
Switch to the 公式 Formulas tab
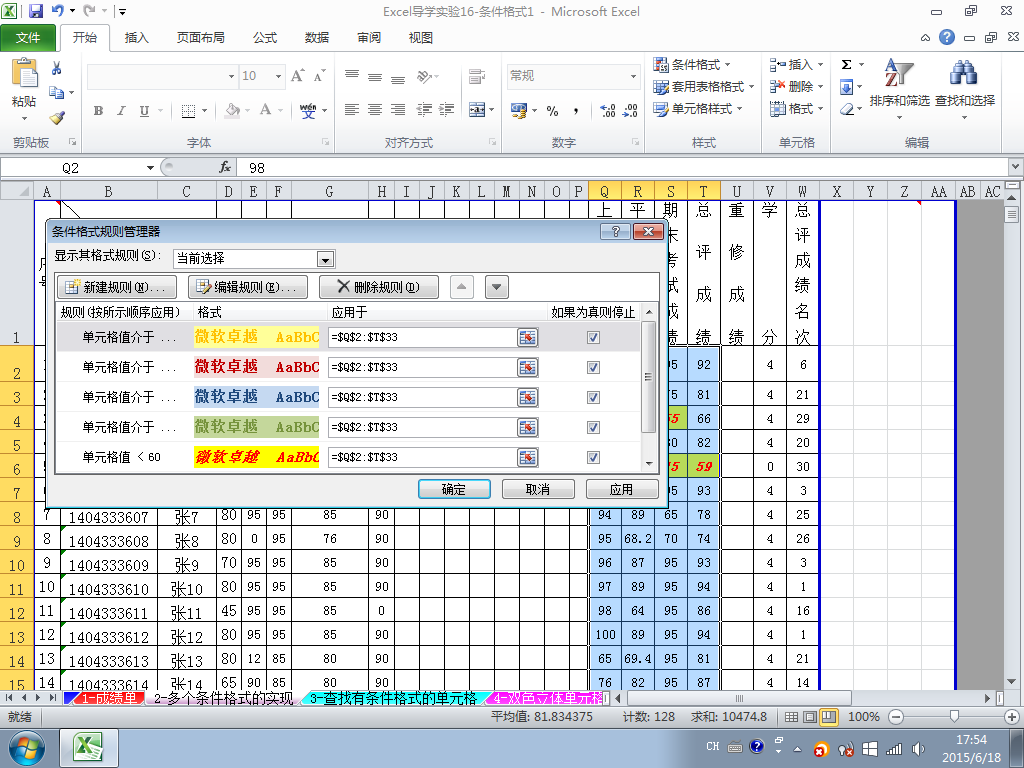pos(264,38)
